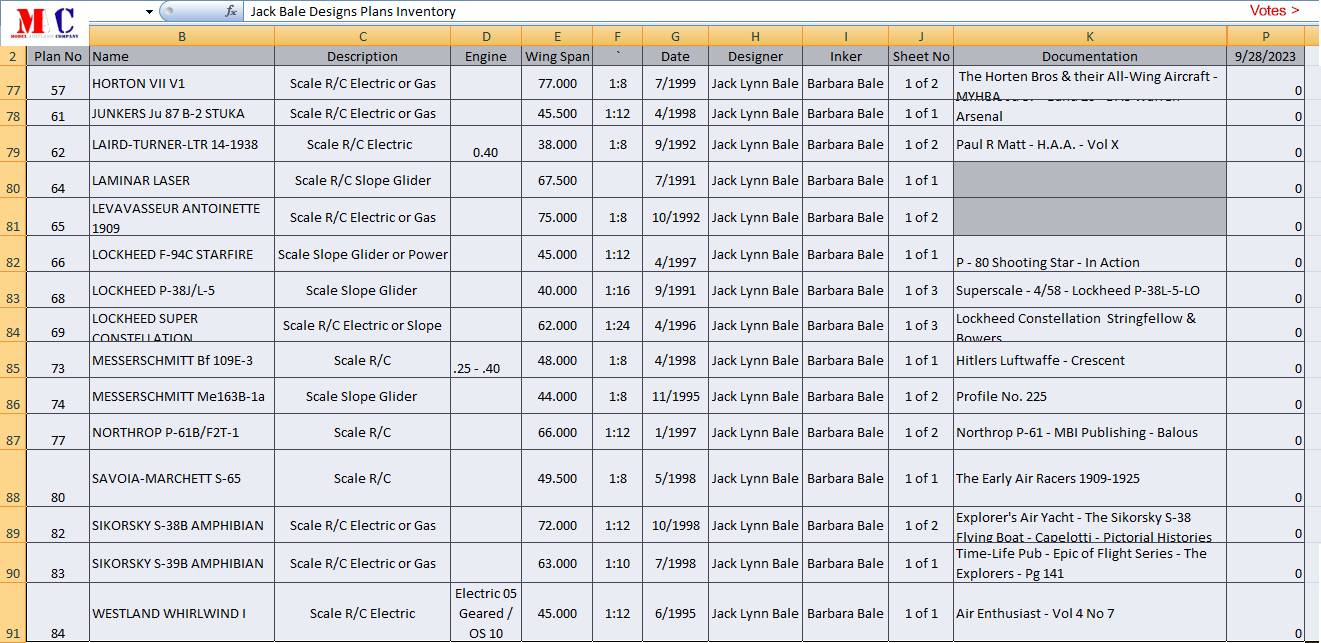The width and height of the screenshot is (1321, 643).
Task: Click the 'Hitlers Luftwaffe - Crescent' cell
Action: (x=1090, y=360)
